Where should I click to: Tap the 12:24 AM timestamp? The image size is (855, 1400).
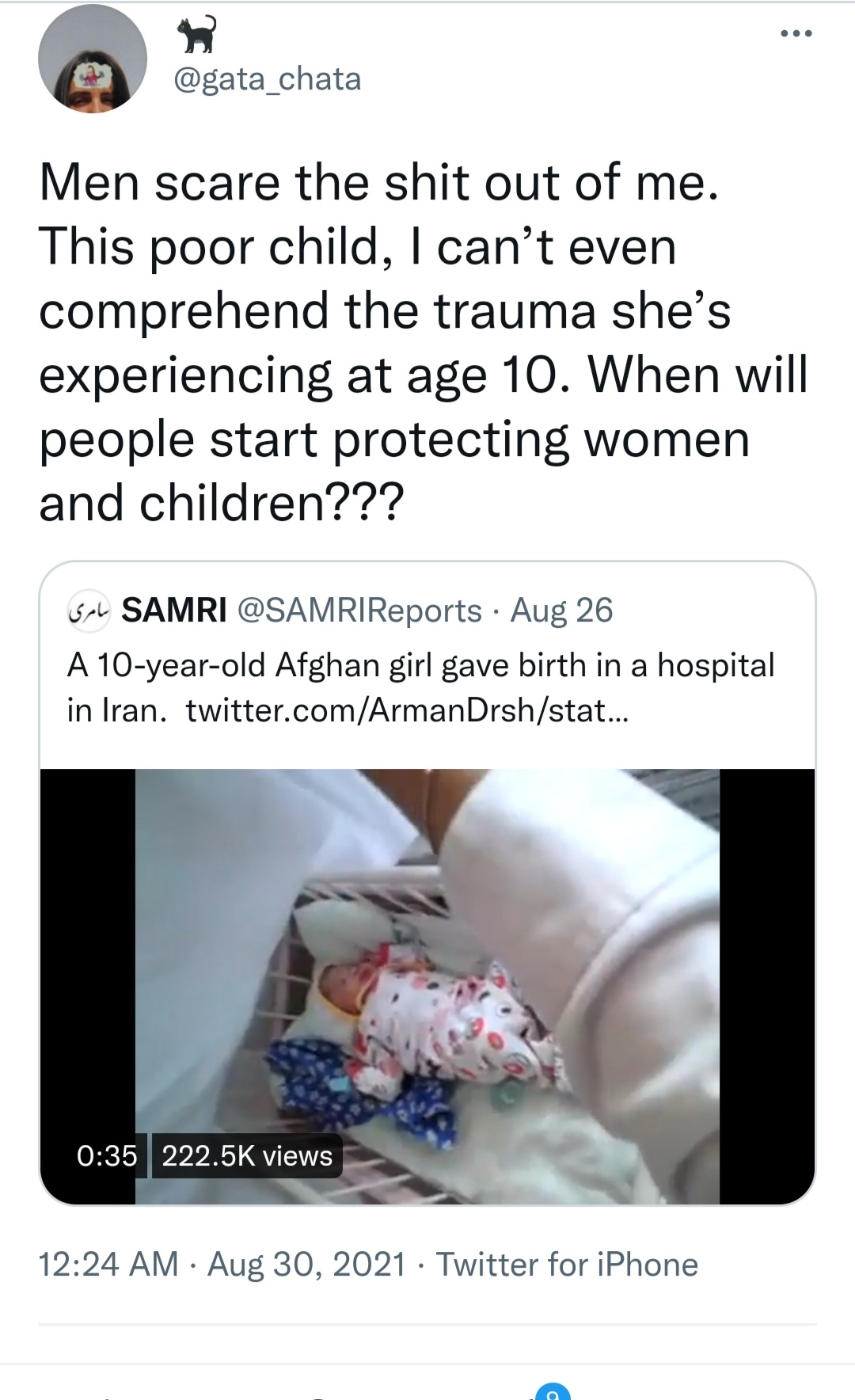108,1265
